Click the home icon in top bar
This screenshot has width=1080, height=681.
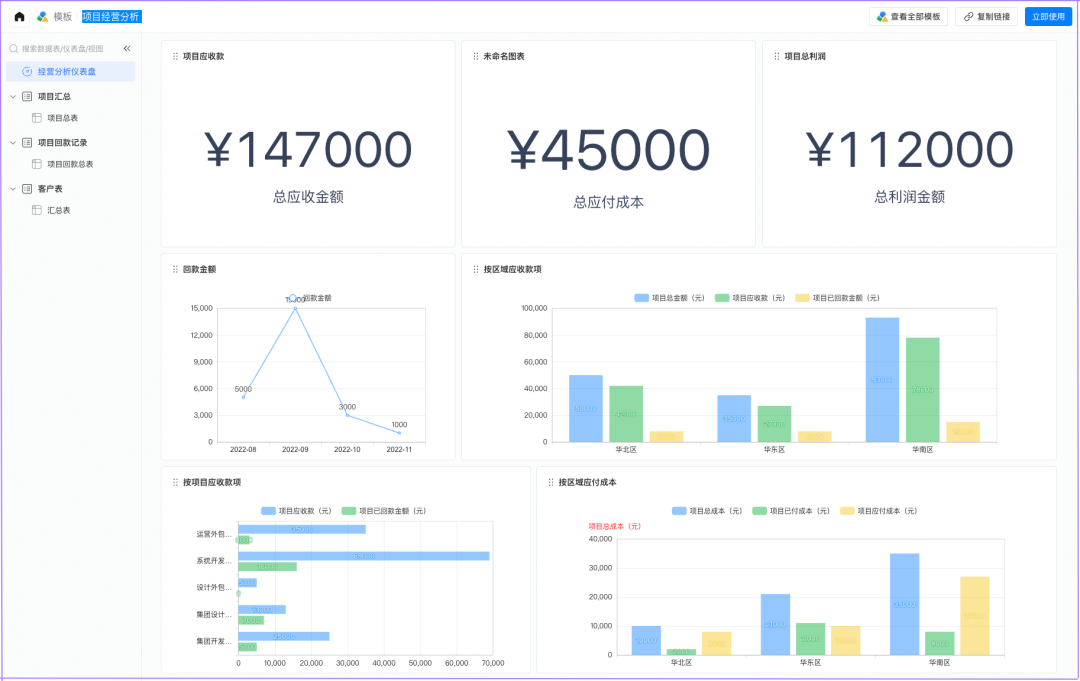point(19,17)
